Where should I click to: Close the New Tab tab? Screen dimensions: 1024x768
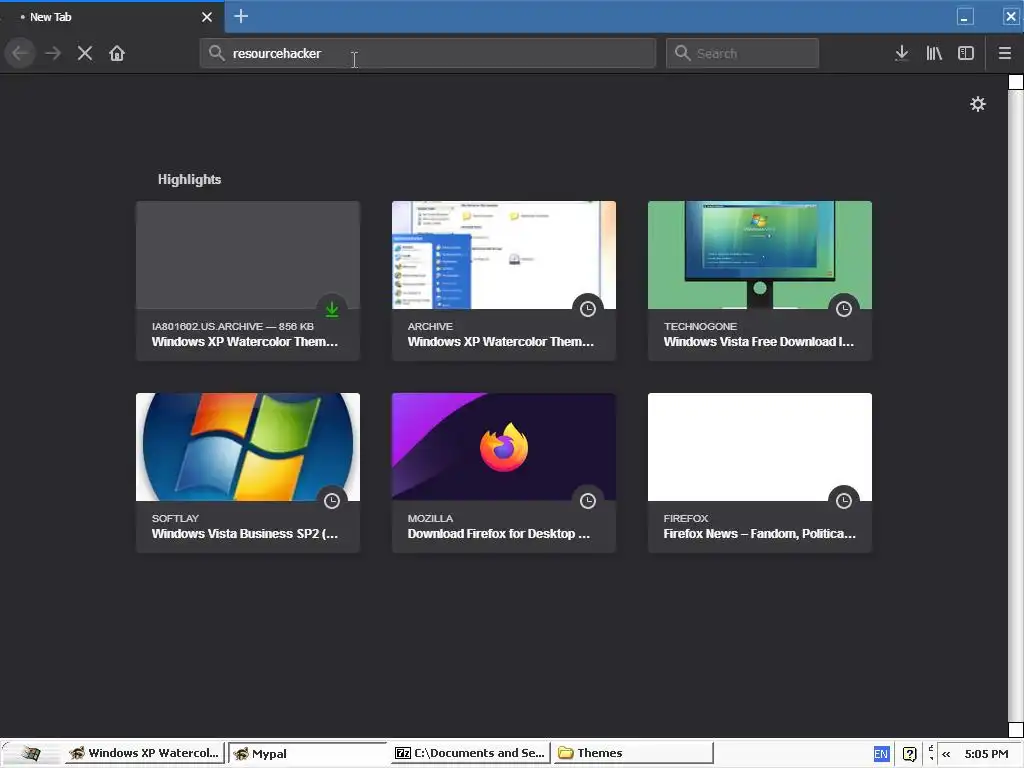coord(207,17)
